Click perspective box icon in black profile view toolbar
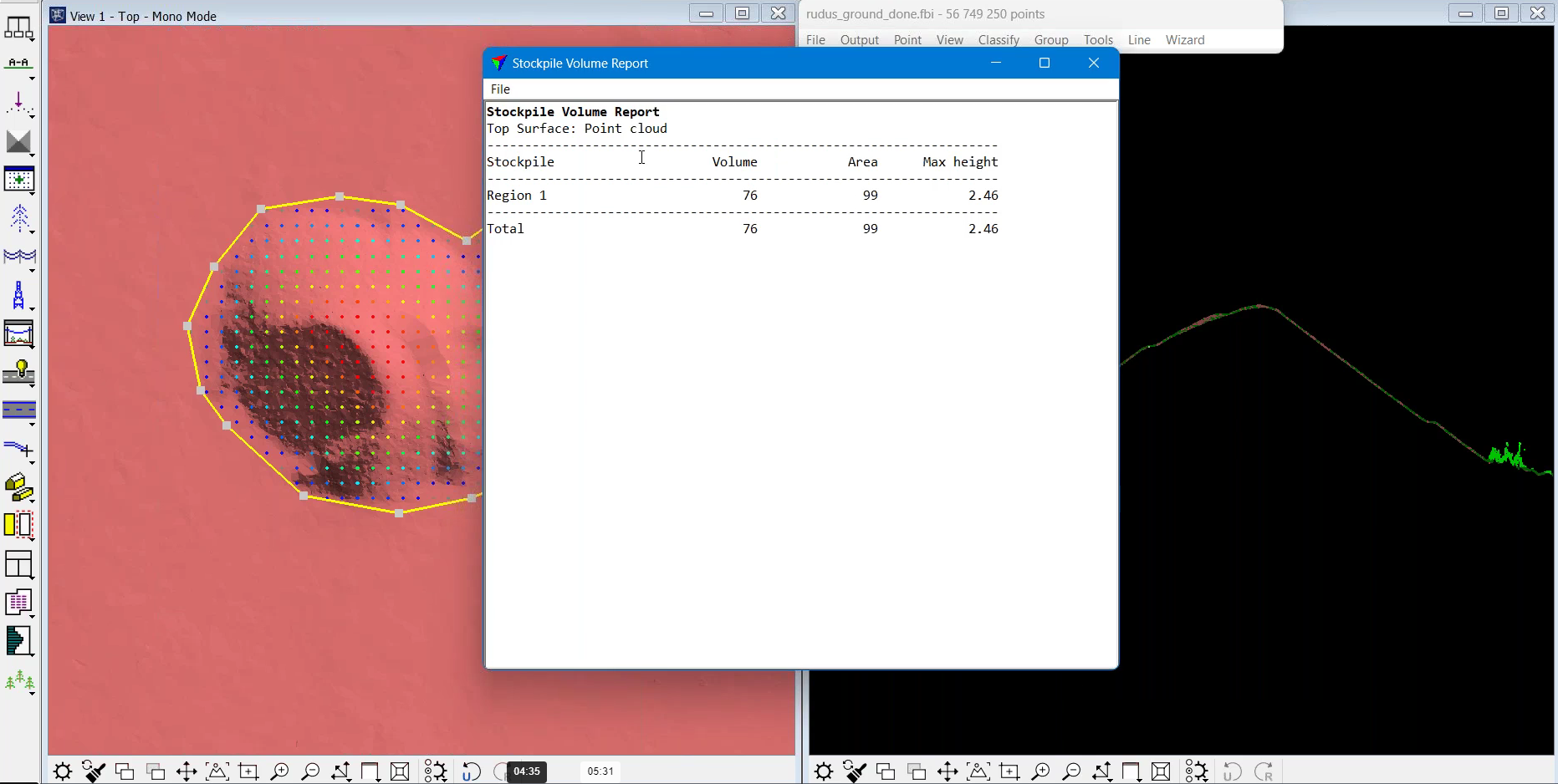This screenshot has height=784, width=1558. 1161,771
